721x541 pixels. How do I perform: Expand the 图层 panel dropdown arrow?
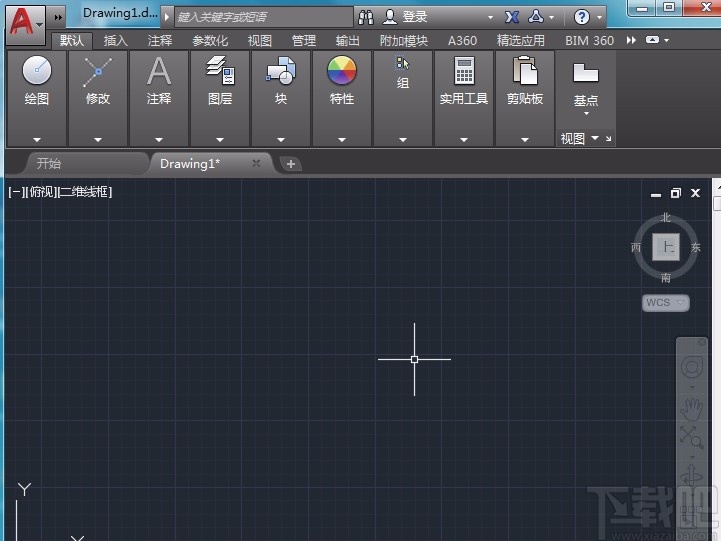tap(220, 139)
